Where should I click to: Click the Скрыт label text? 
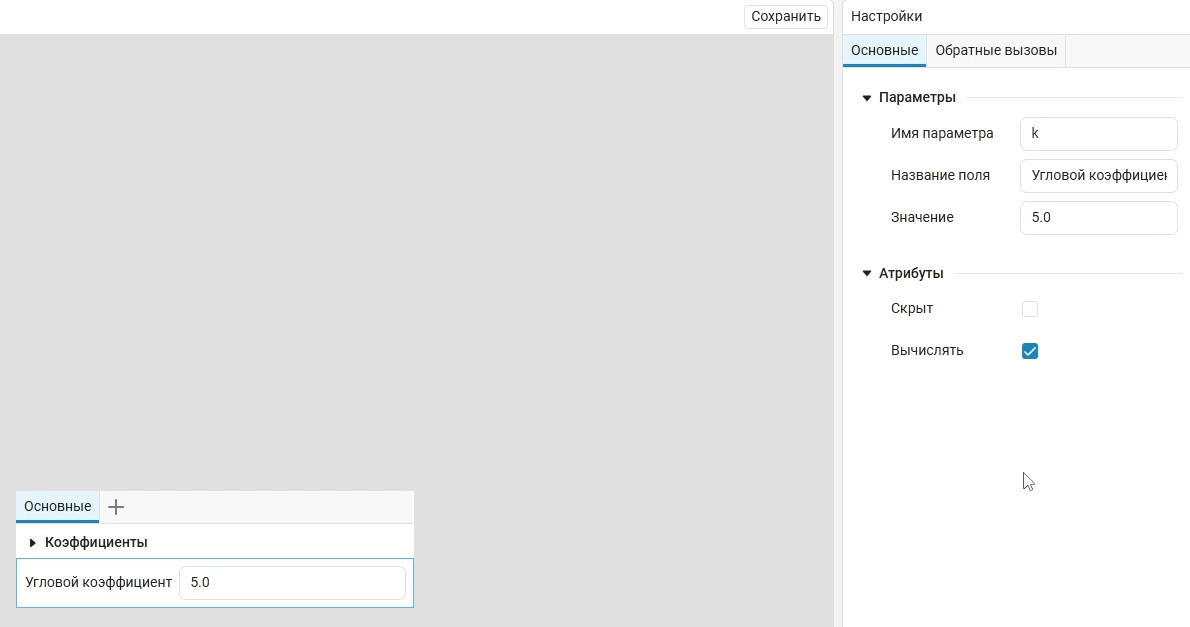pos(911,309)
